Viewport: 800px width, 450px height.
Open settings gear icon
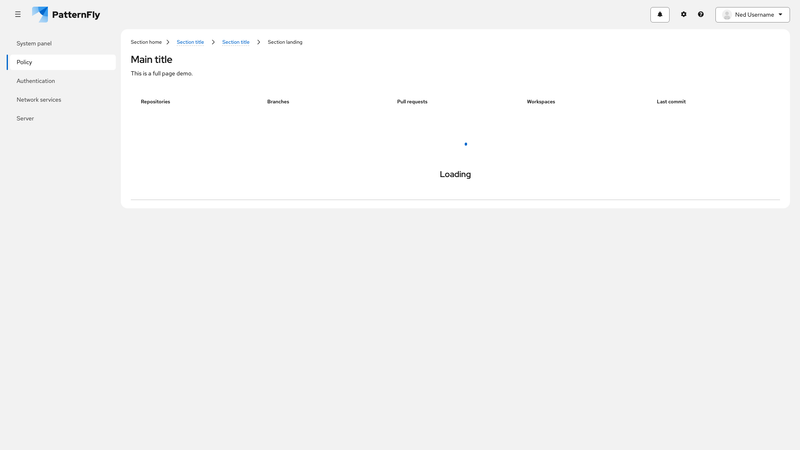click(x=684, y=14)
